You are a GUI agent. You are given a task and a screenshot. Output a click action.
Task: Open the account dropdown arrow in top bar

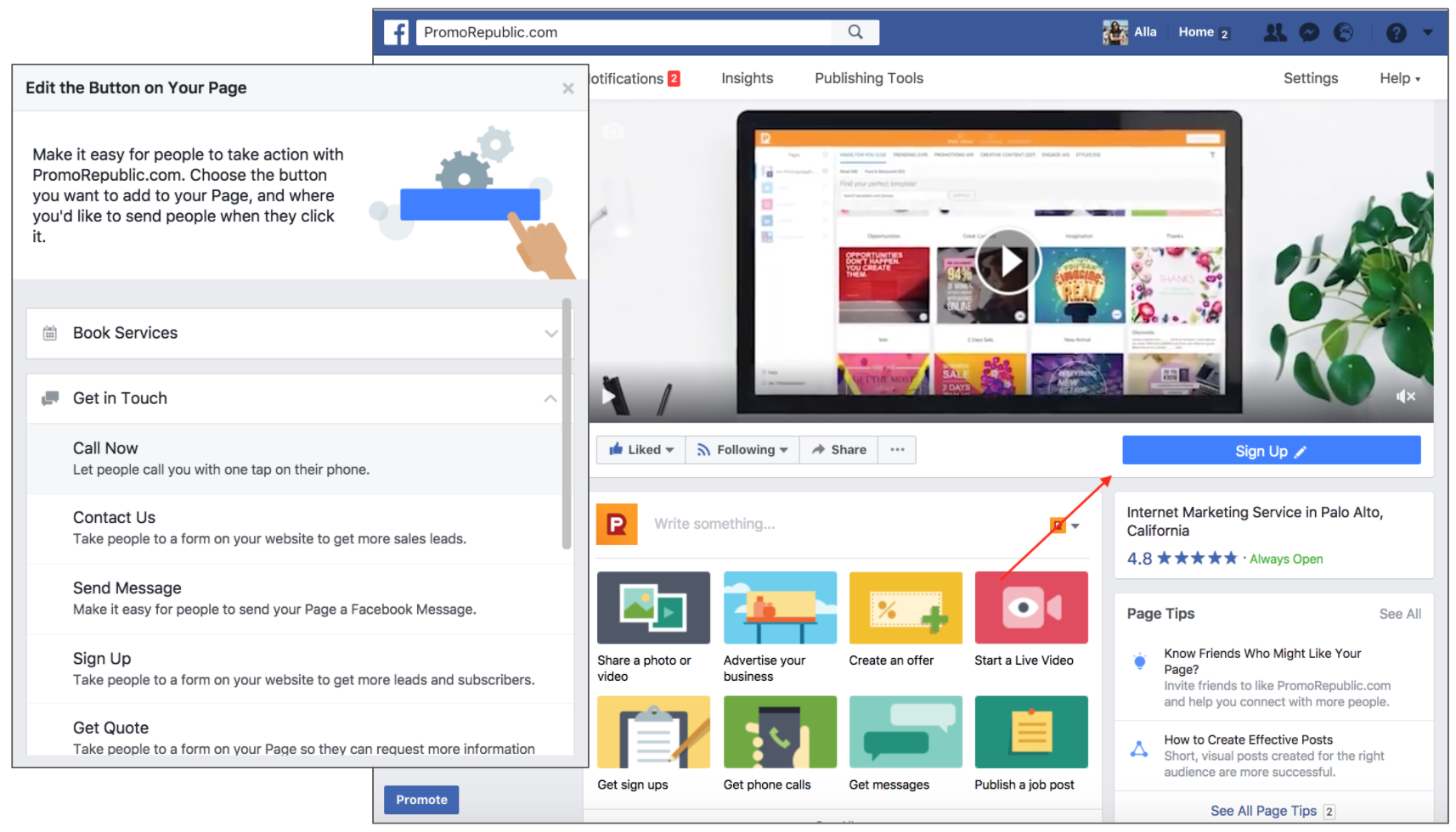tap(1428, 32)
